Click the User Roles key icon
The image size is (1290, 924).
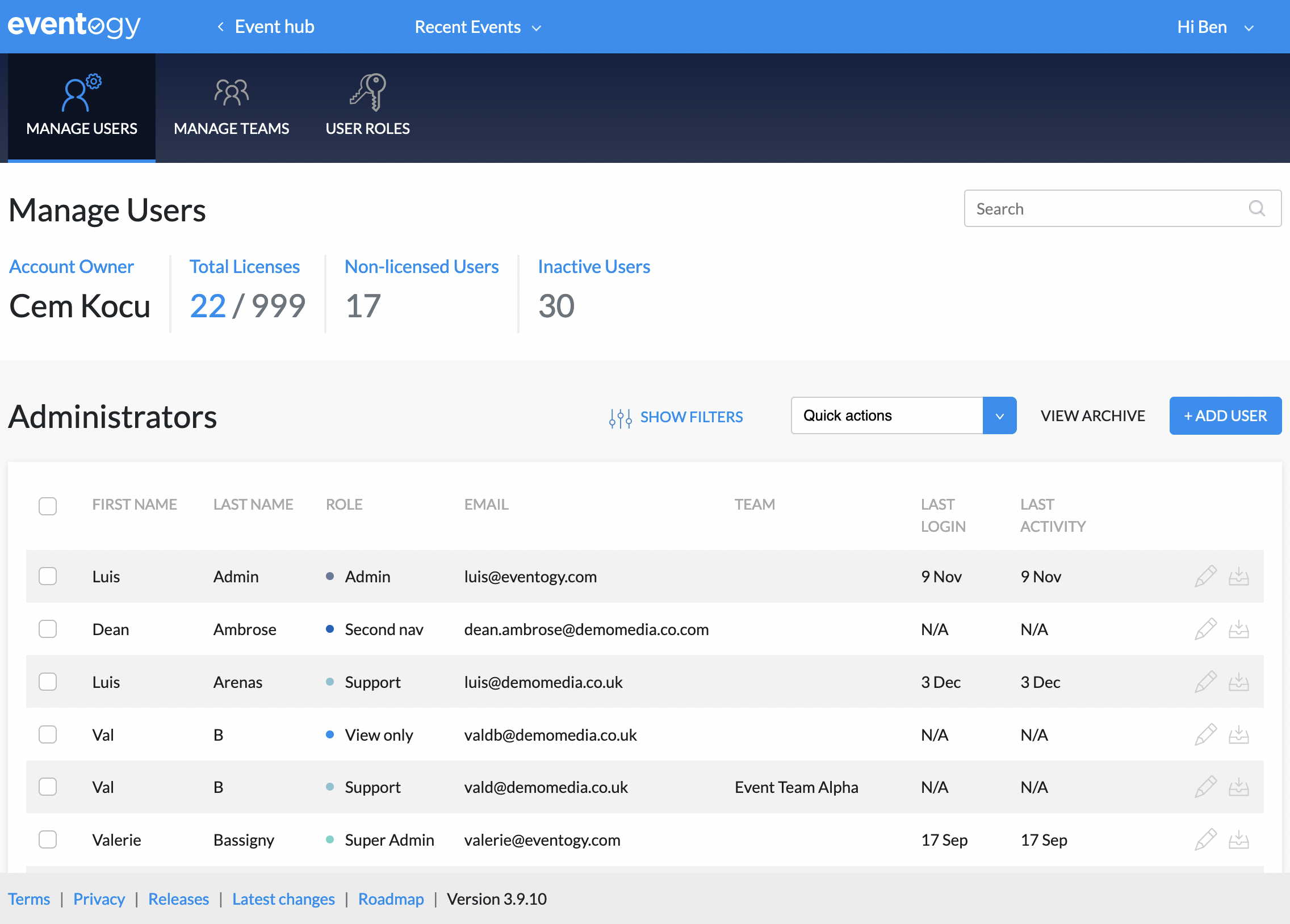[367, 92]
